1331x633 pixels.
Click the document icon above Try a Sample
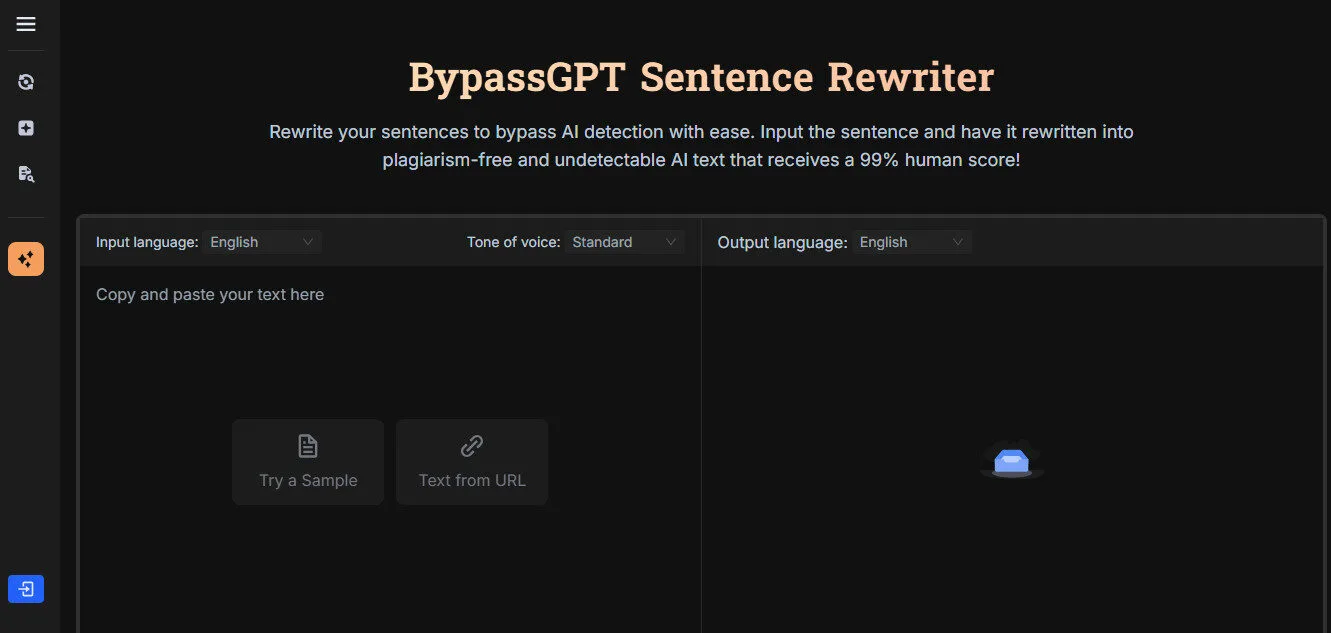[x=307, y=447]
